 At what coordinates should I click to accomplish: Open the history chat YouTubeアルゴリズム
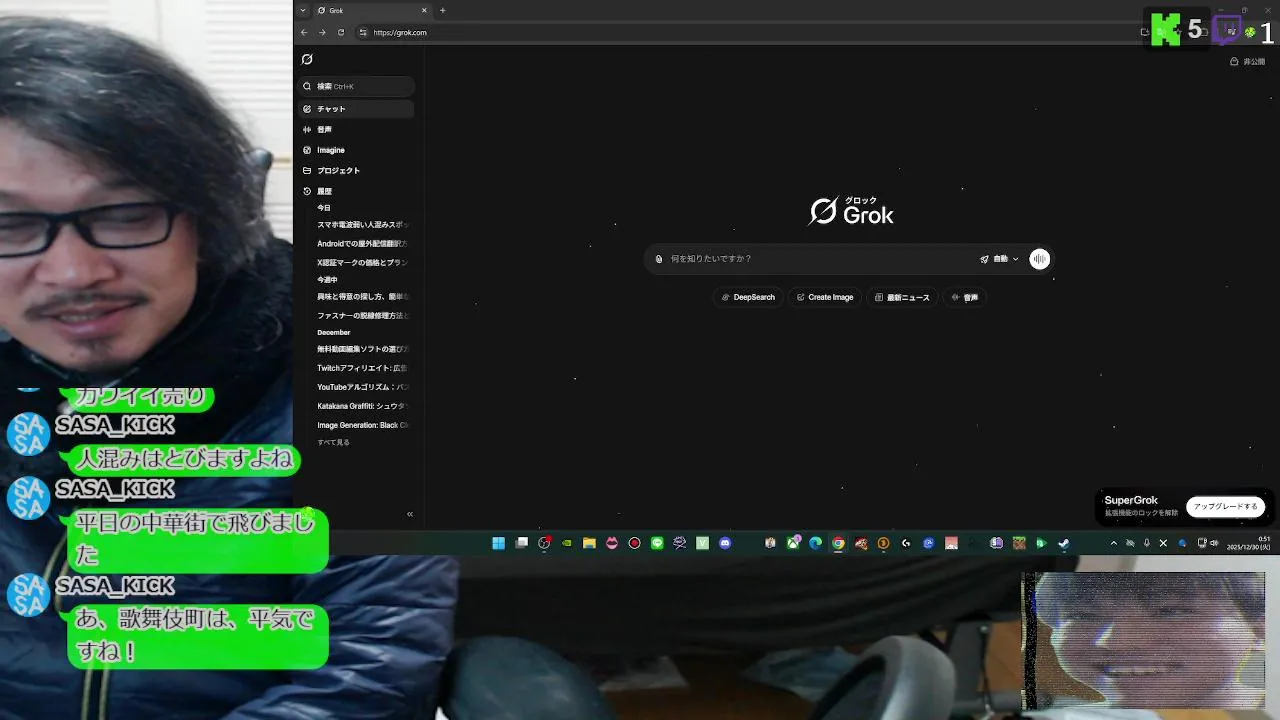click(363, 387)
